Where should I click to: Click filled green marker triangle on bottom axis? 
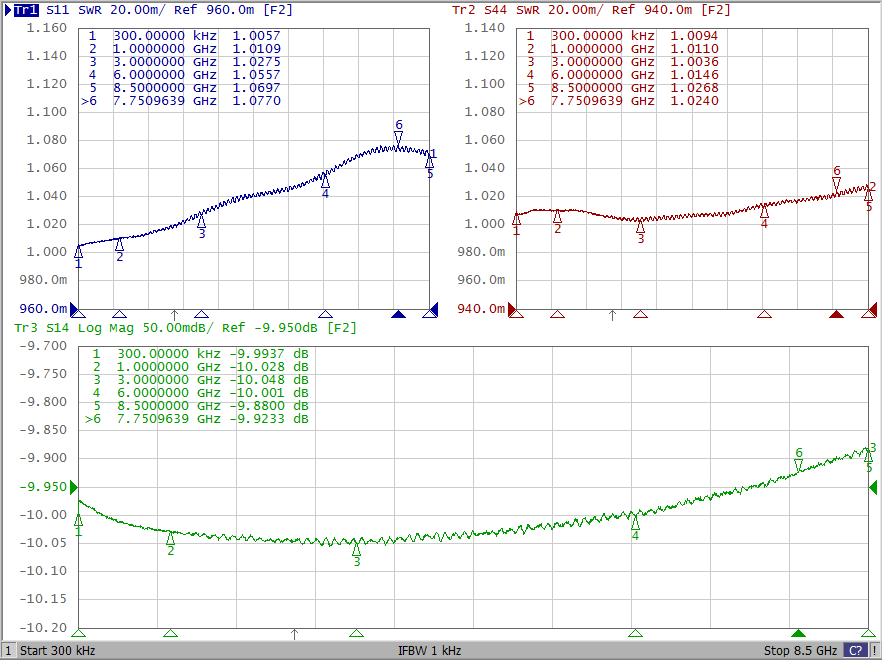(798, 634)
